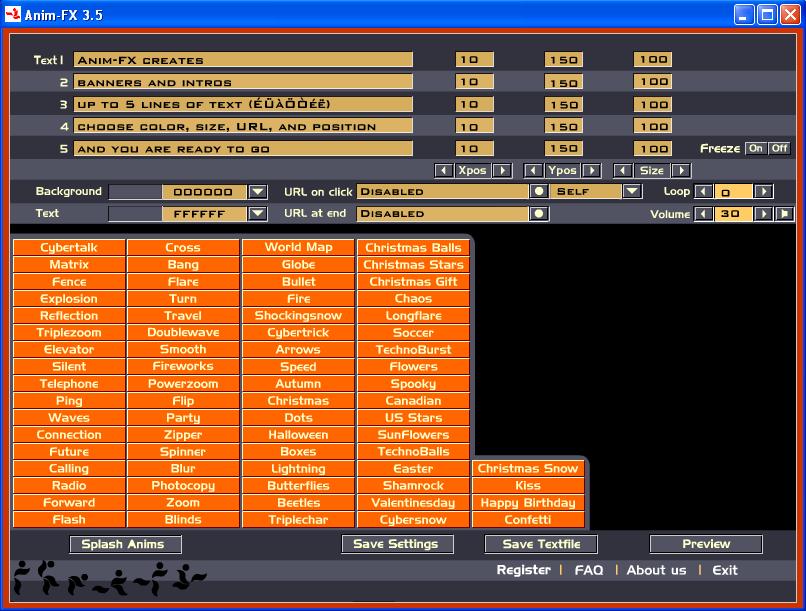Image resolution: width=806 pixels, height=611 pixels.
Task: Click the Text color swatch
Action: tap(136, 214)
